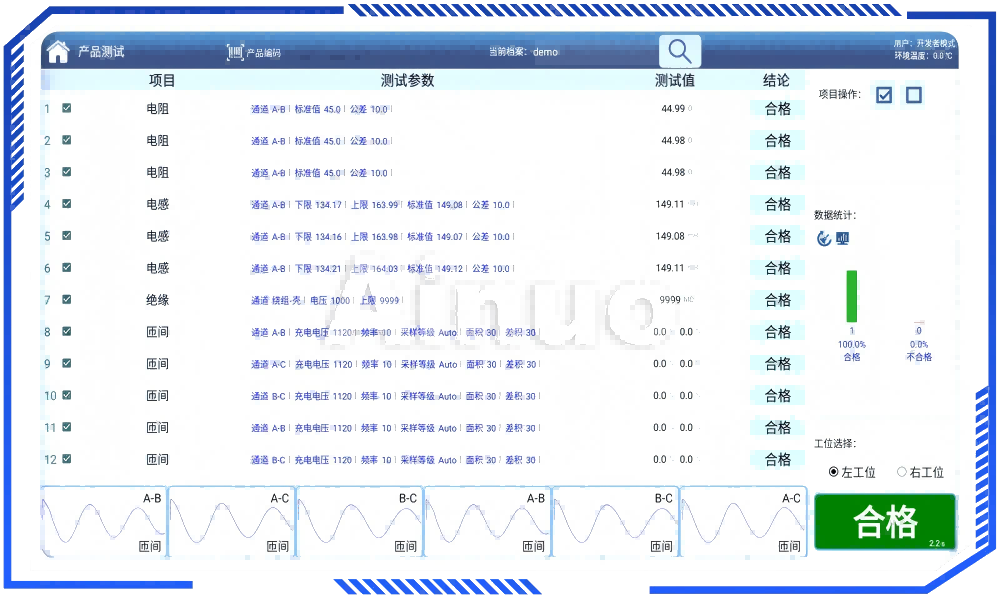This screenshot has width=1000, height=600.
Task: Click the search magnifier icon
Action: coord(679,50)
